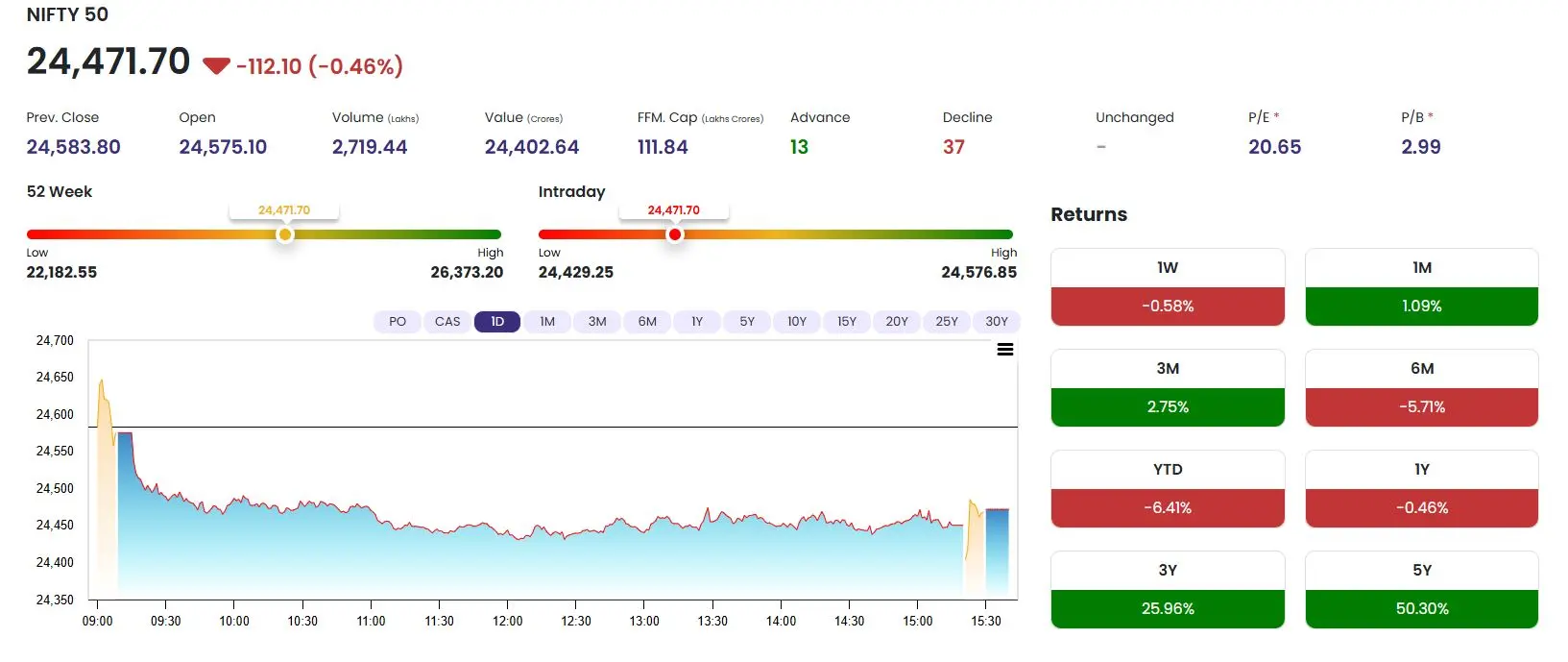This screenshot has height=662, width=1568.
Task: Switch chart to 20Y range
Action: [x=897, y=322]
